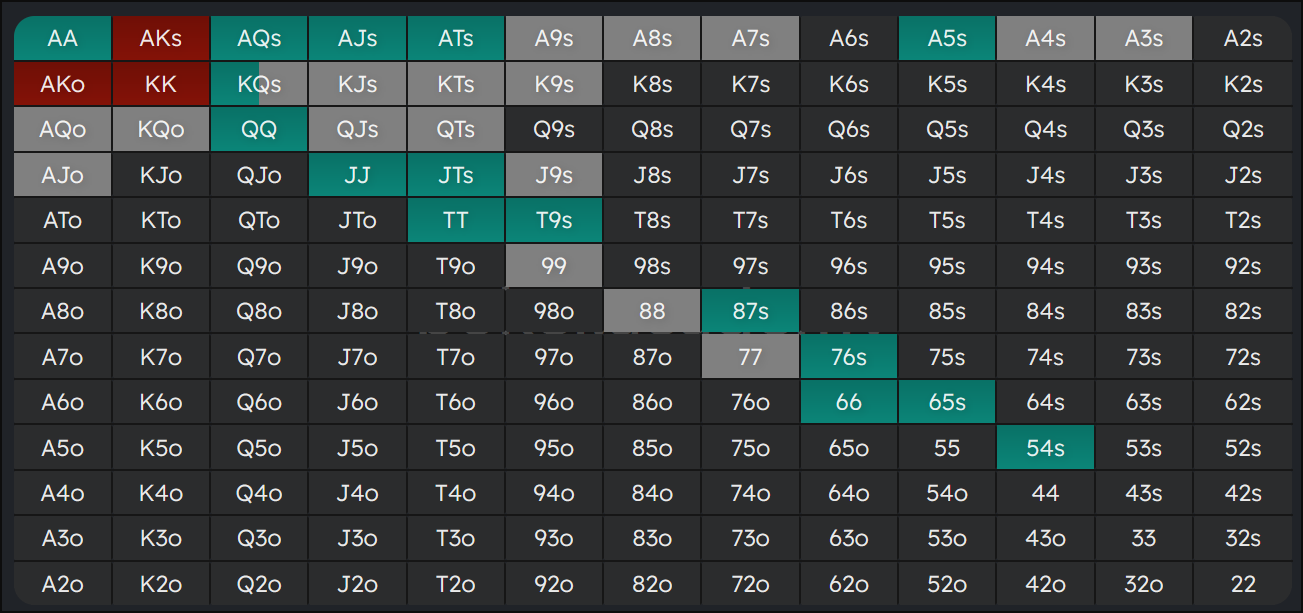This screenshot has width=1303, height=613.
Task: Select the 54s hand cell
Action: pos(1045,448)
